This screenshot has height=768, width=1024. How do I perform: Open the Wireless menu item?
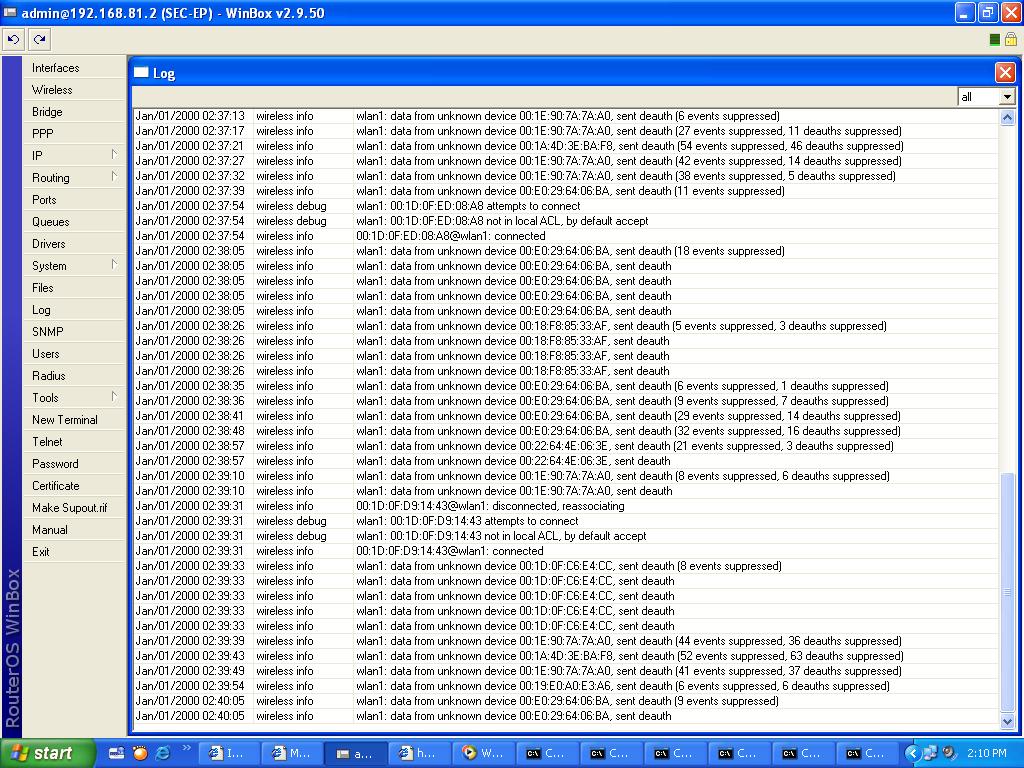pos(74,90)
